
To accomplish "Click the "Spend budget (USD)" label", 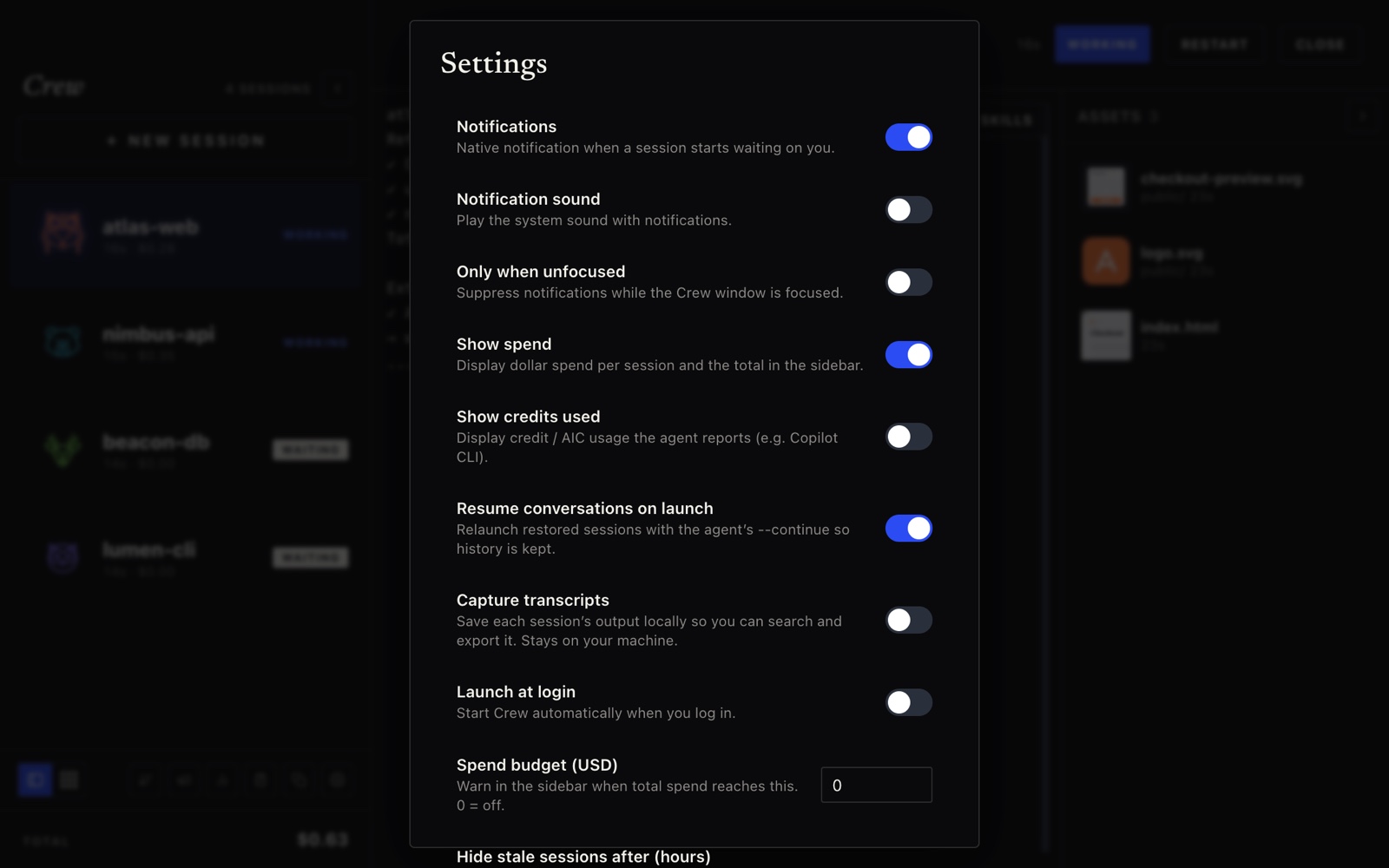I will (537, 765).
